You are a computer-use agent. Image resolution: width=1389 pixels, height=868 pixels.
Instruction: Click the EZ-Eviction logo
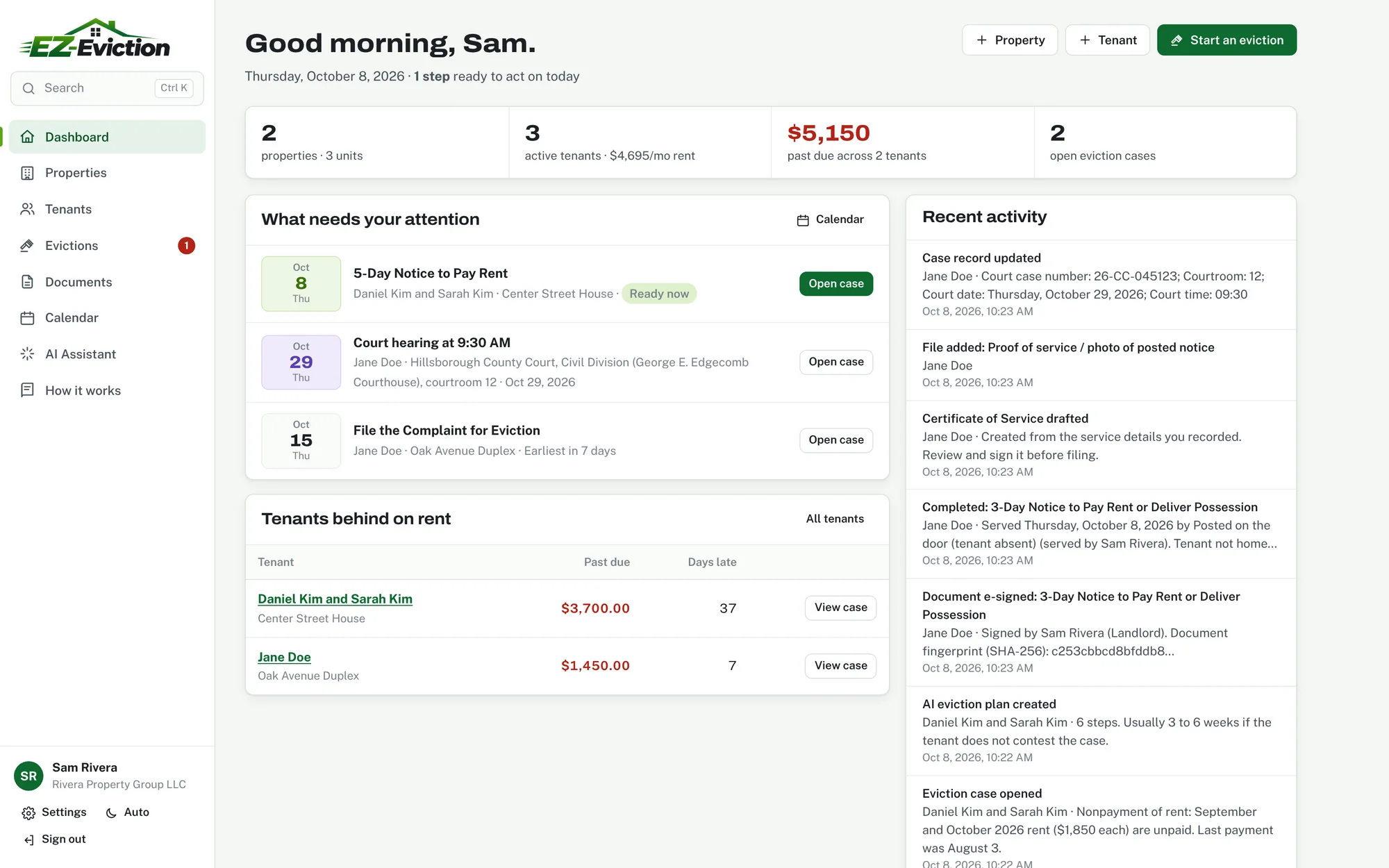click(94, 38)
